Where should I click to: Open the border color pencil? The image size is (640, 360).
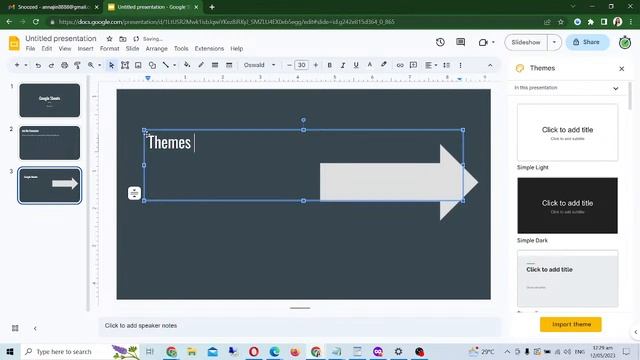201,65
